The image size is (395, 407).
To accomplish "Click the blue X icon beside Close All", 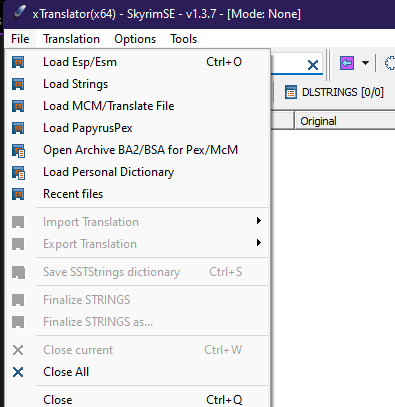I will pos(18,372).
